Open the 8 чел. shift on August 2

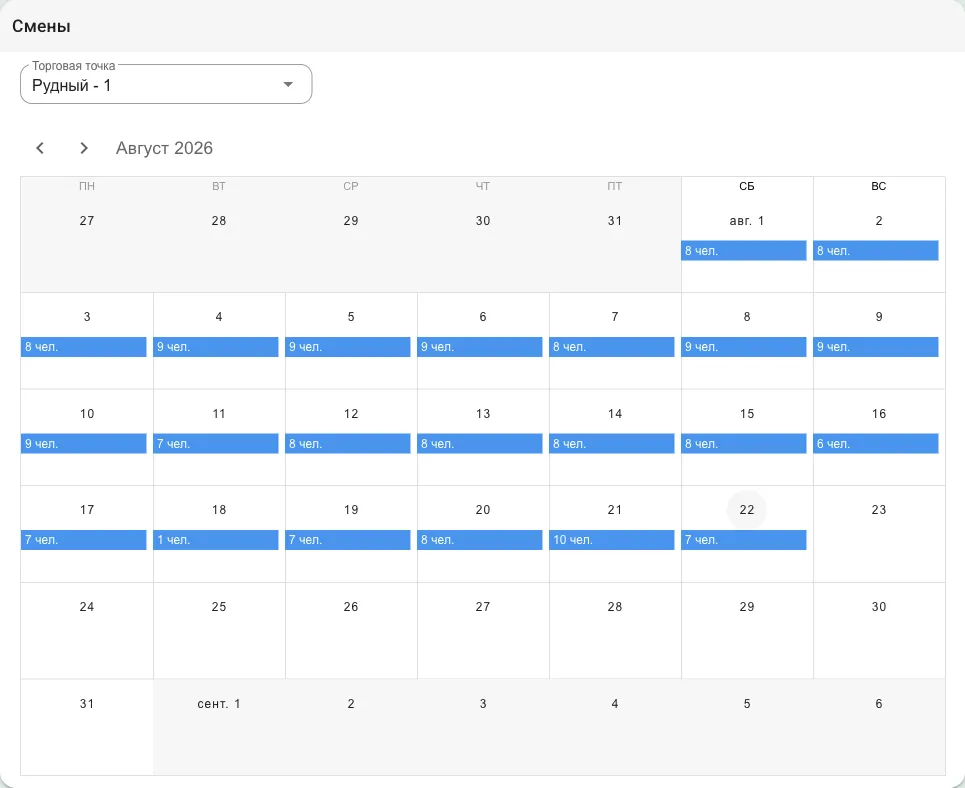coord(876,251)
